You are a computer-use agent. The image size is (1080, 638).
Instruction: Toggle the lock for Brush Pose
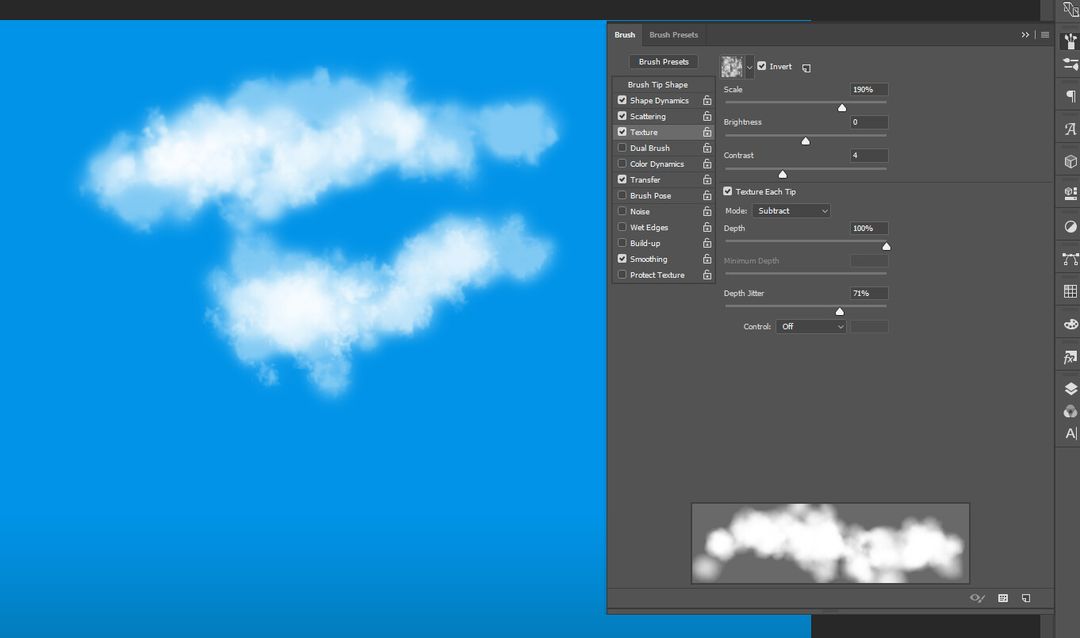[707, 196]
